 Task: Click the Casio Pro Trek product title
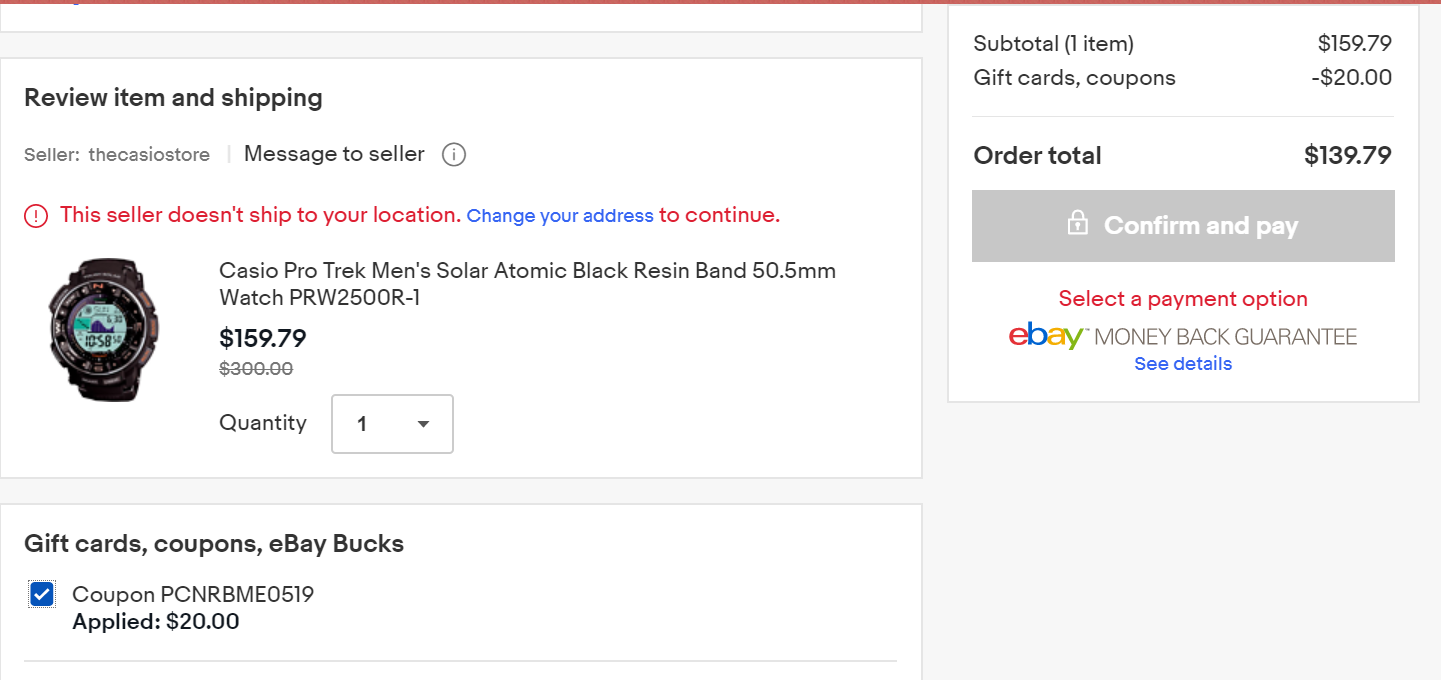point(527,284)
